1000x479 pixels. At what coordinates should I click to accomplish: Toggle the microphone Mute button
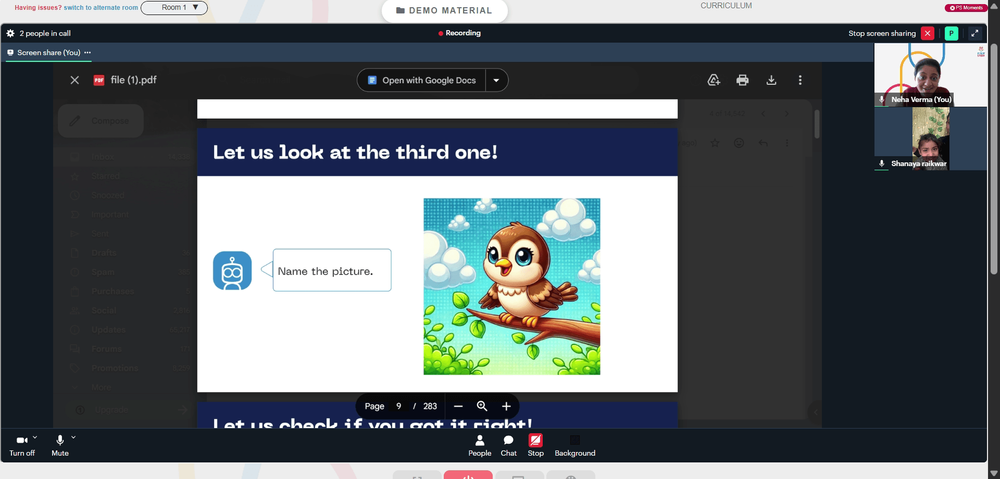point(60,445)
